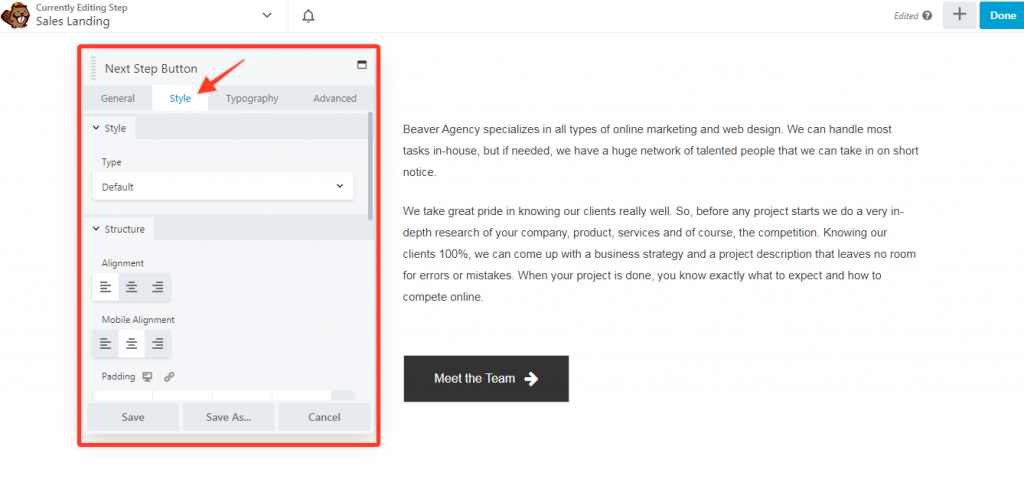This screenshot has width=1024, height=479.
Task: Collapse the Style section
Action: point(108,128)
